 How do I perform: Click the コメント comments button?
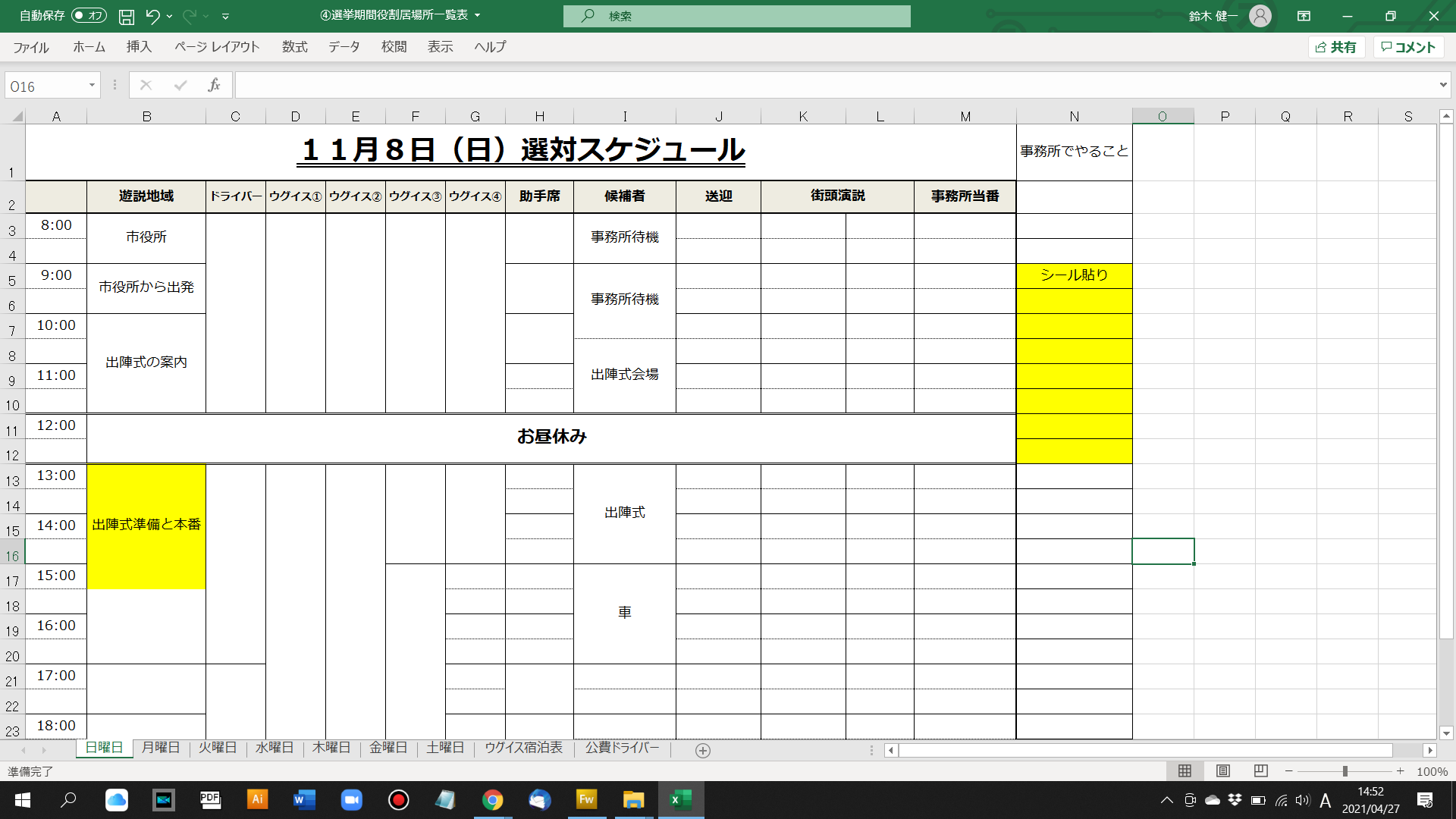point(1408,47)
